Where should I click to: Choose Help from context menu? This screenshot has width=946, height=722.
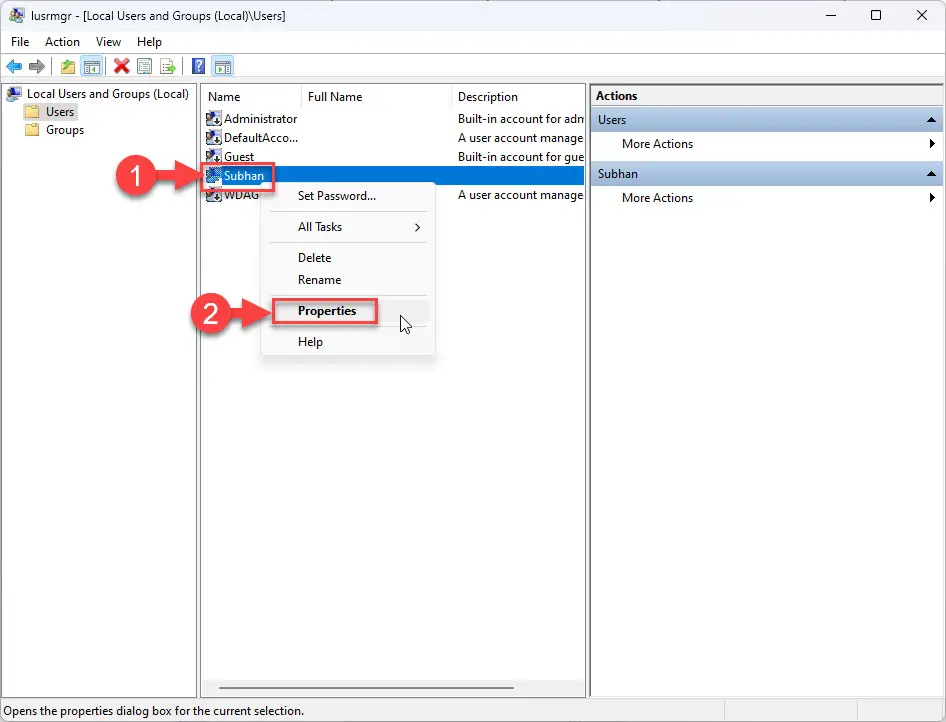pos(348,341)
